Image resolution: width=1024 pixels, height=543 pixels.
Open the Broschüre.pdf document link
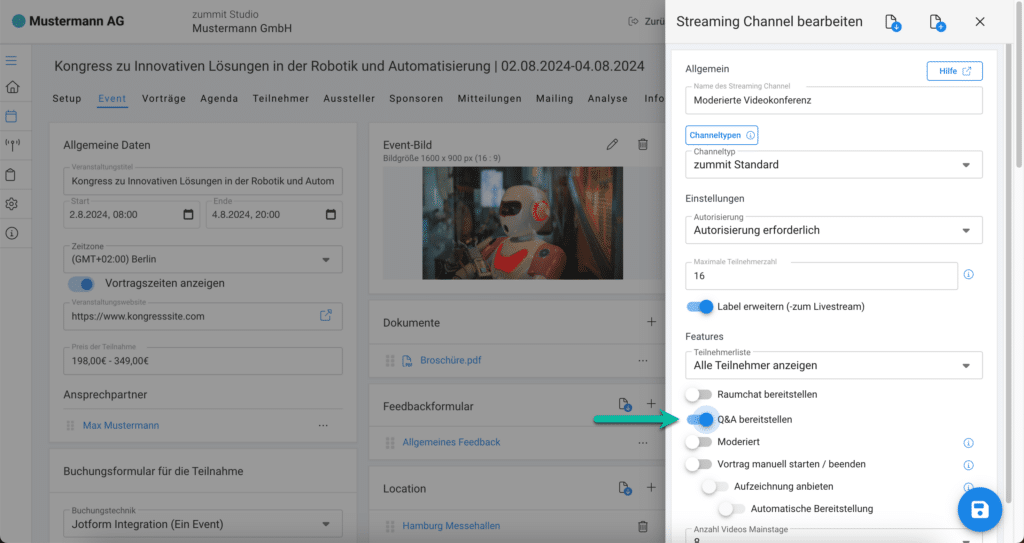450,360
